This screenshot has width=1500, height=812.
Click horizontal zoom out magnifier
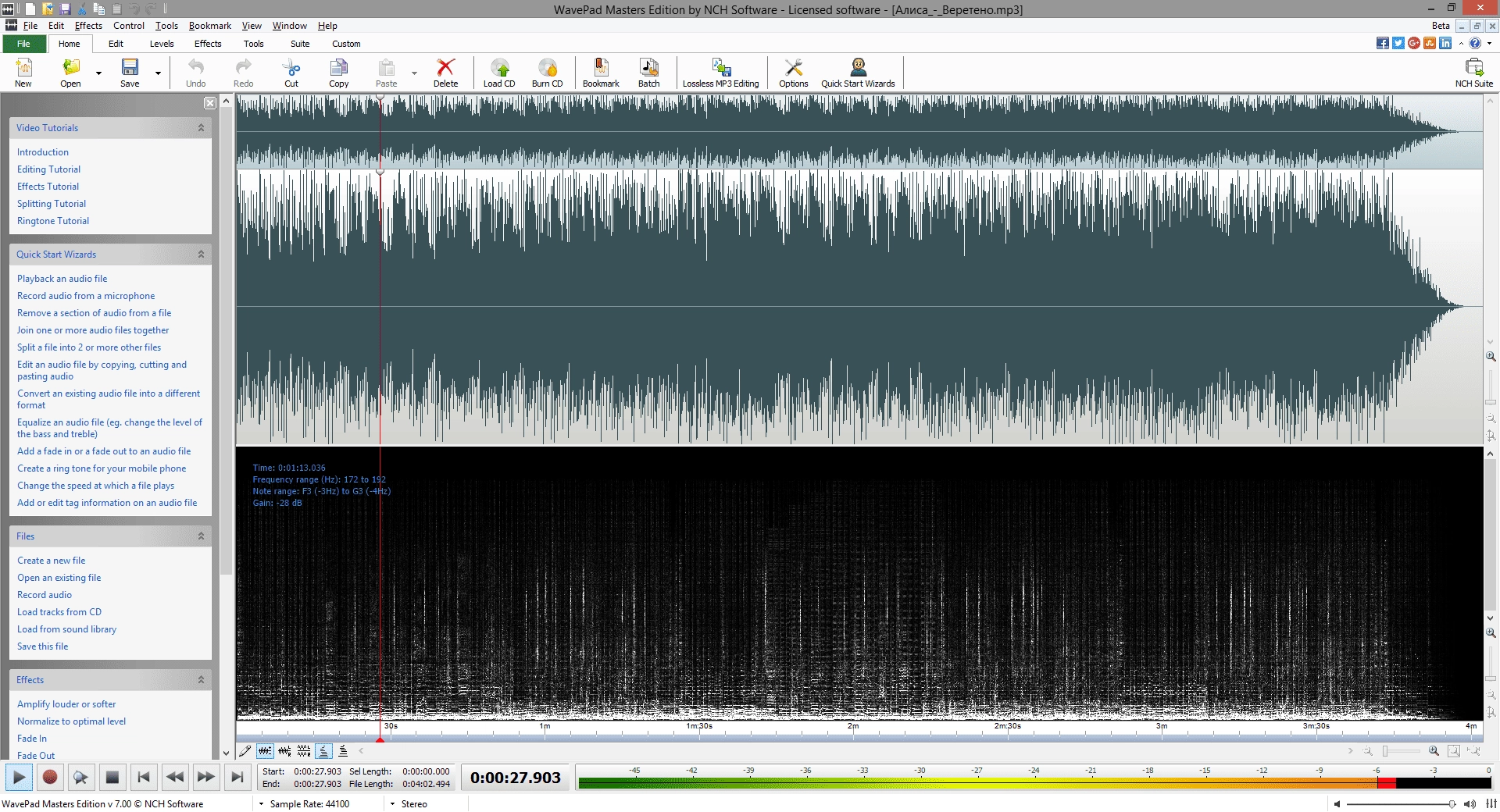[x=1368, y=751]
